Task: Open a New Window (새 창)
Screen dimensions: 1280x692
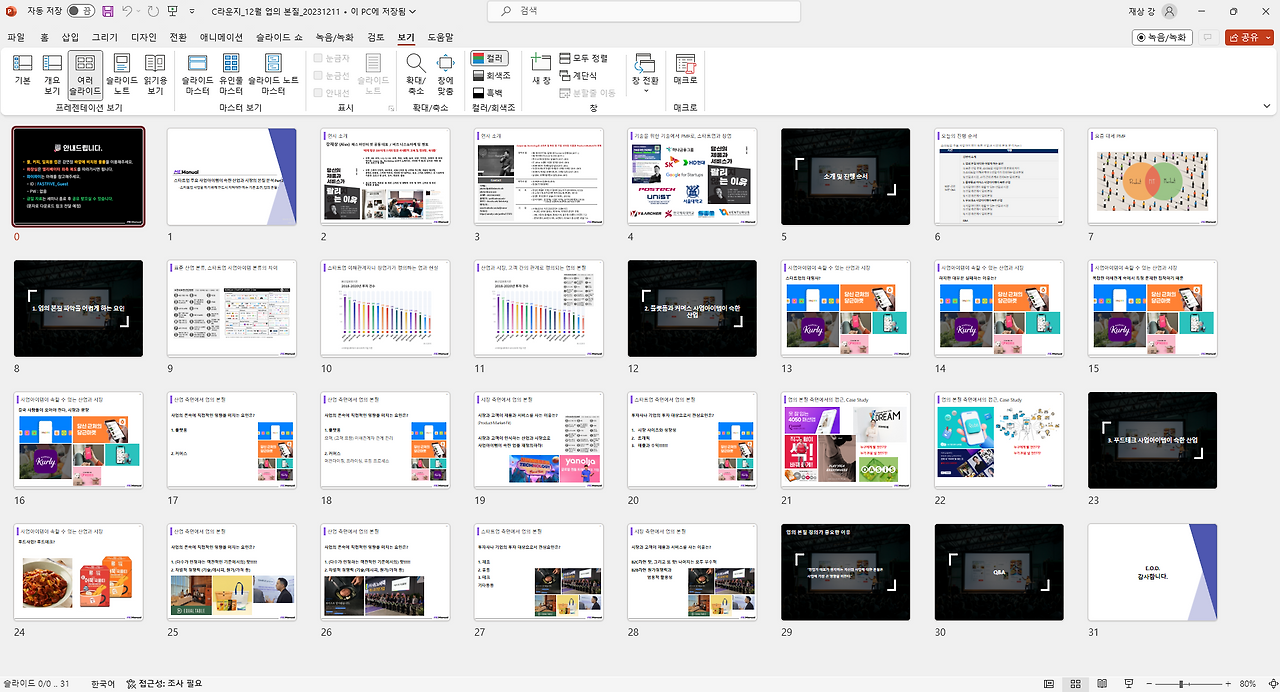Action: click(541, 70)
